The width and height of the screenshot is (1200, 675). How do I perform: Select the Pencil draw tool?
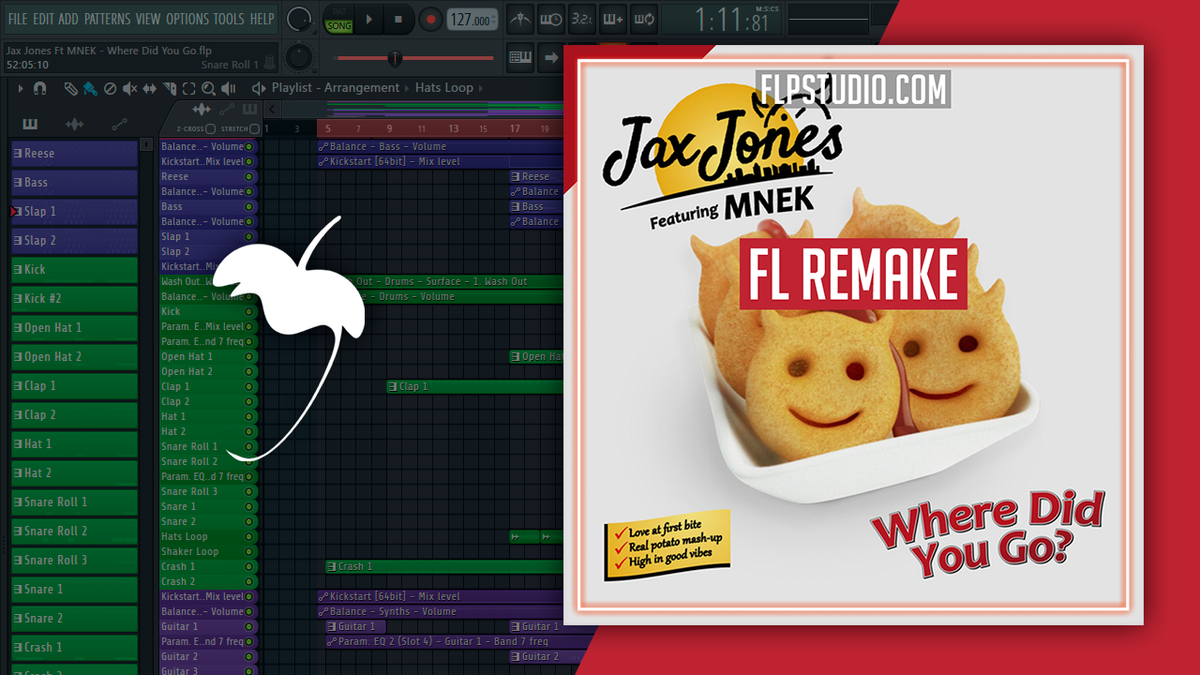point(70,89)
